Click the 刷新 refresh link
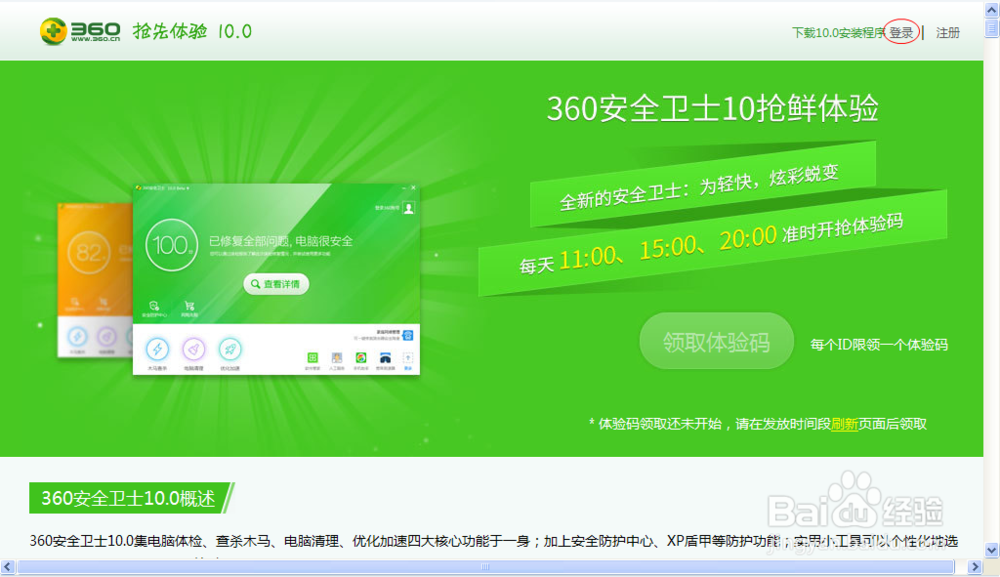The width and height of the screenshot is (1000, 577). 844,424
